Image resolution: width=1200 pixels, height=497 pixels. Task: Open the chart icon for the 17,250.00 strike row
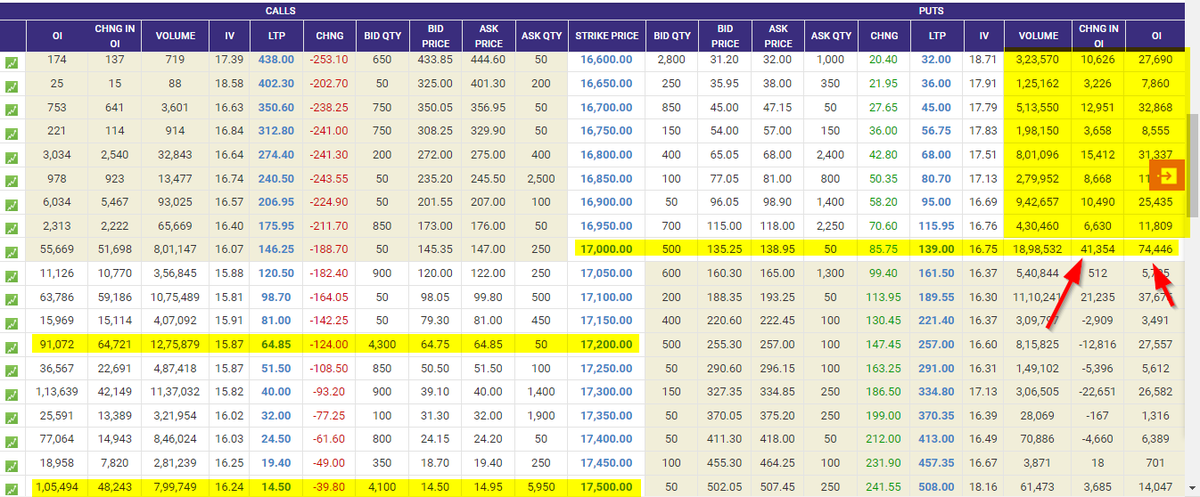tap(12, 369)
